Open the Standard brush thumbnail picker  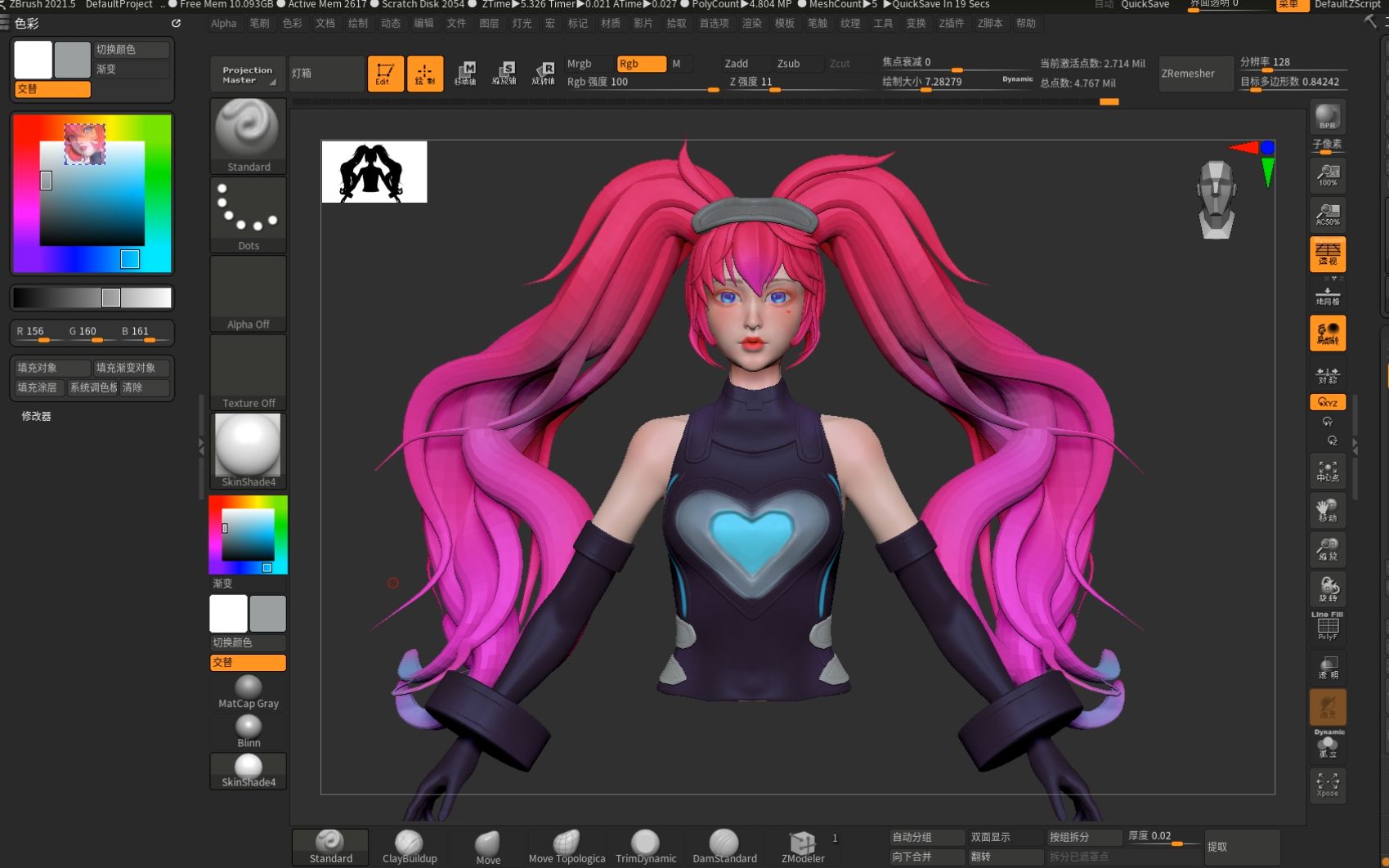pyautogui.click(x=248, y=136)
